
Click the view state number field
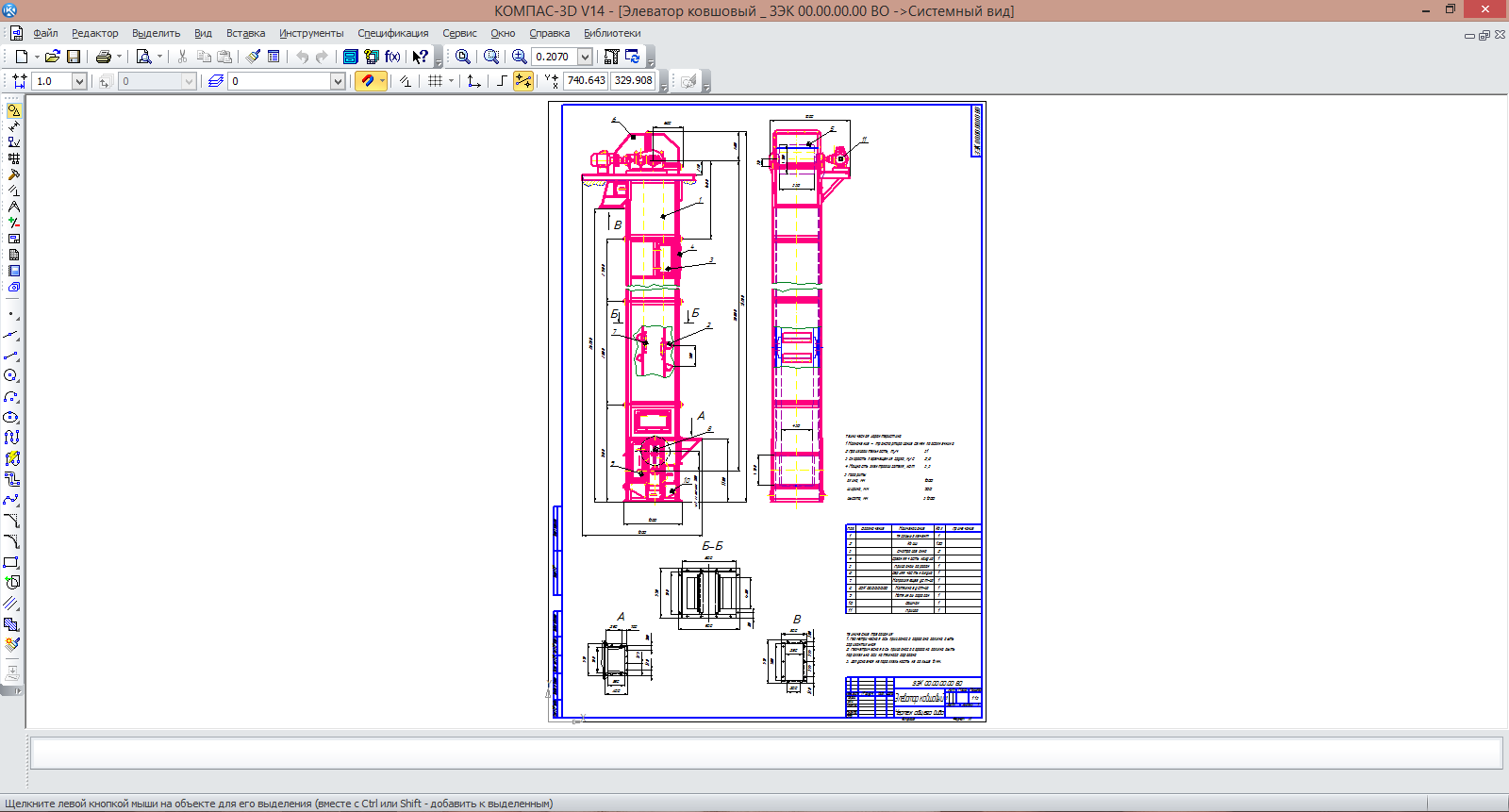(150, 81)
